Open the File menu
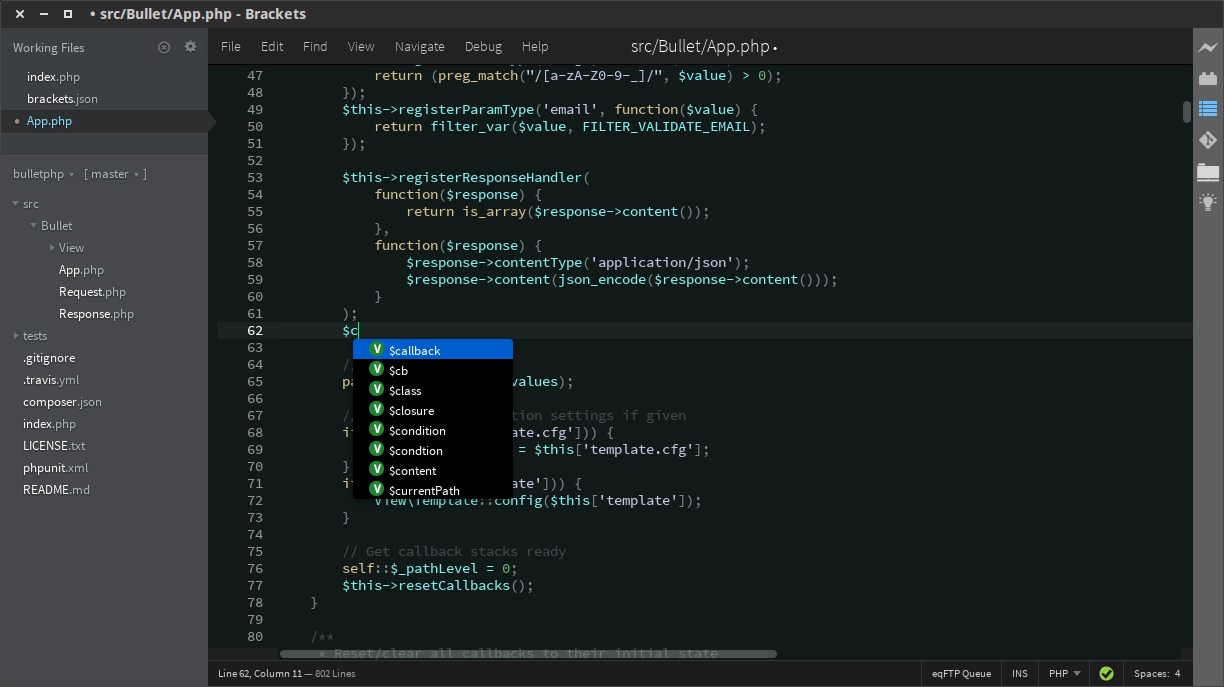Image resolution: width=1224 pixels, height=687 pixels. [x=231, y=46]
